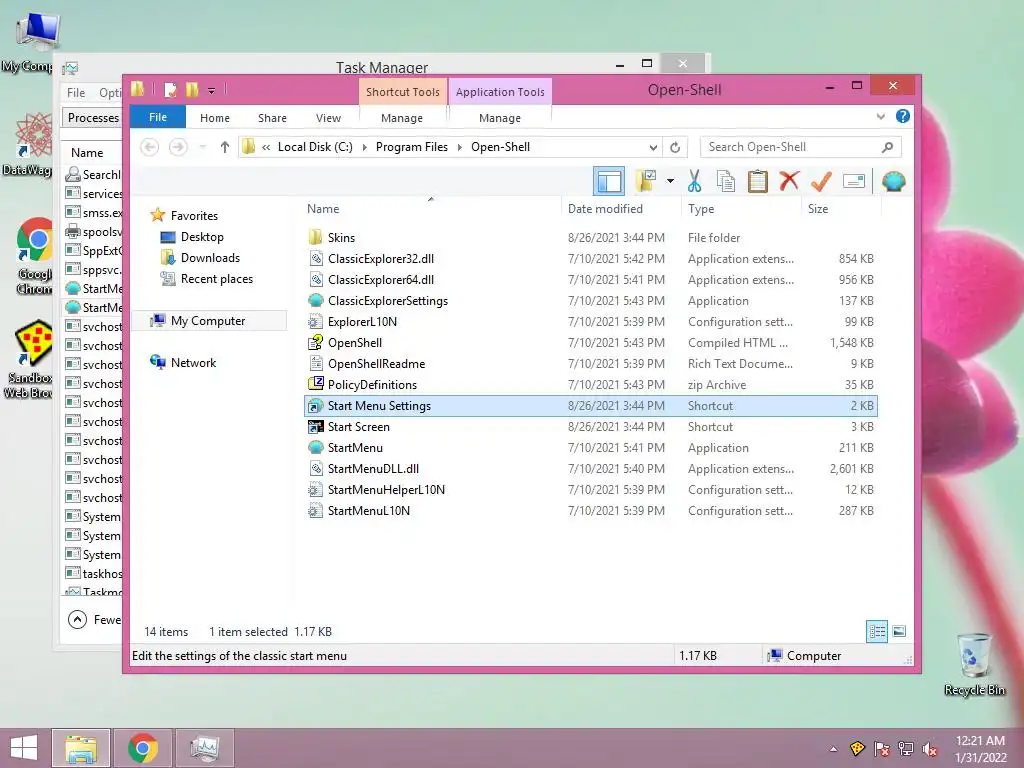Click the Copy icon in toolbar
1024x768 pixels.
(x=726, y=181)
